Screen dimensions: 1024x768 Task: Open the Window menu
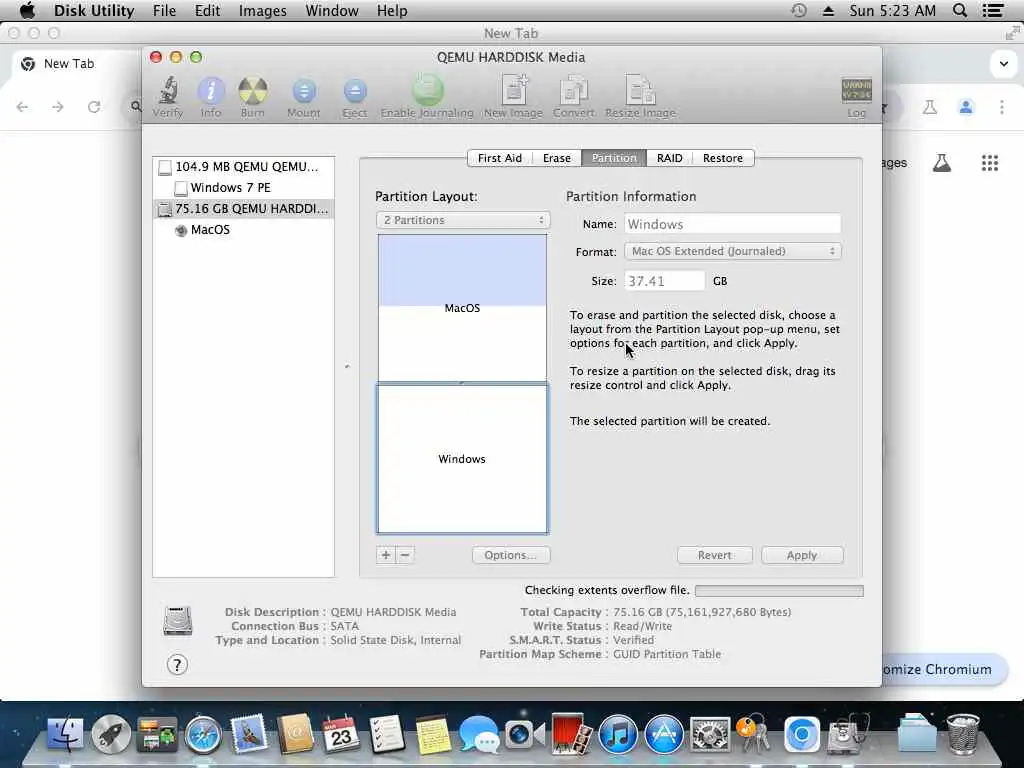332,10
